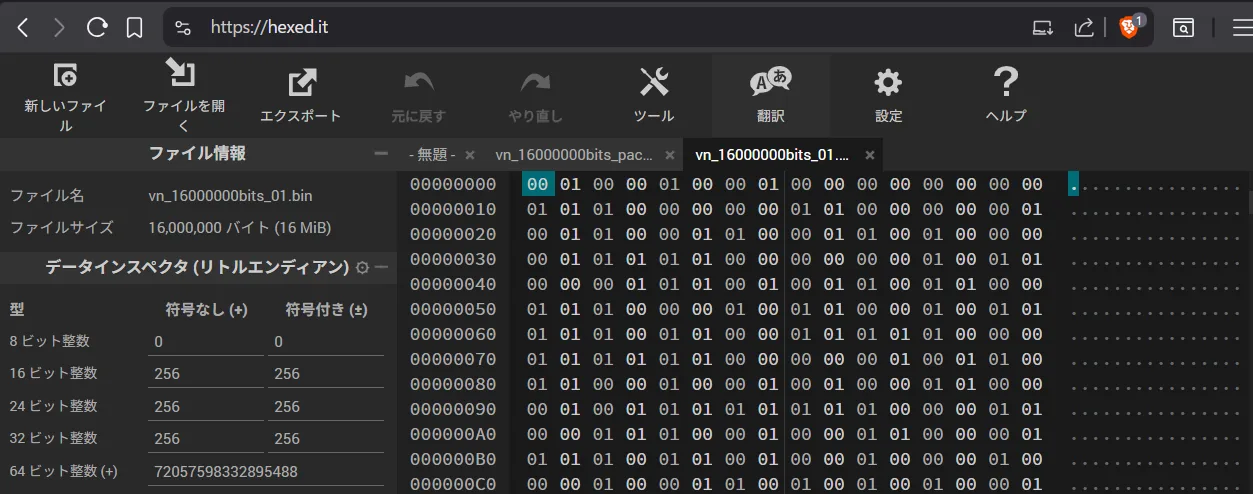
Task: Close the vn_16000000bits_01 tab
Action: pos(870,155)
